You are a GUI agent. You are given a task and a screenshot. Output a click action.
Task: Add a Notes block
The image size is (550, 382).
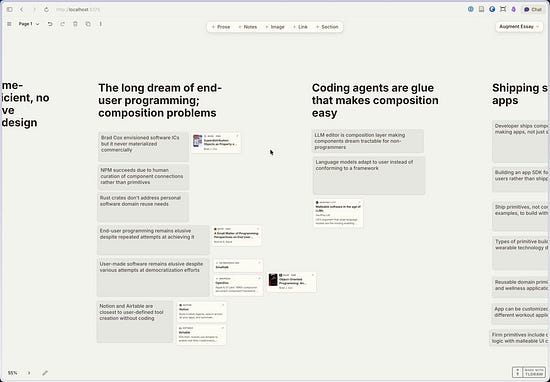coord(248,27)
